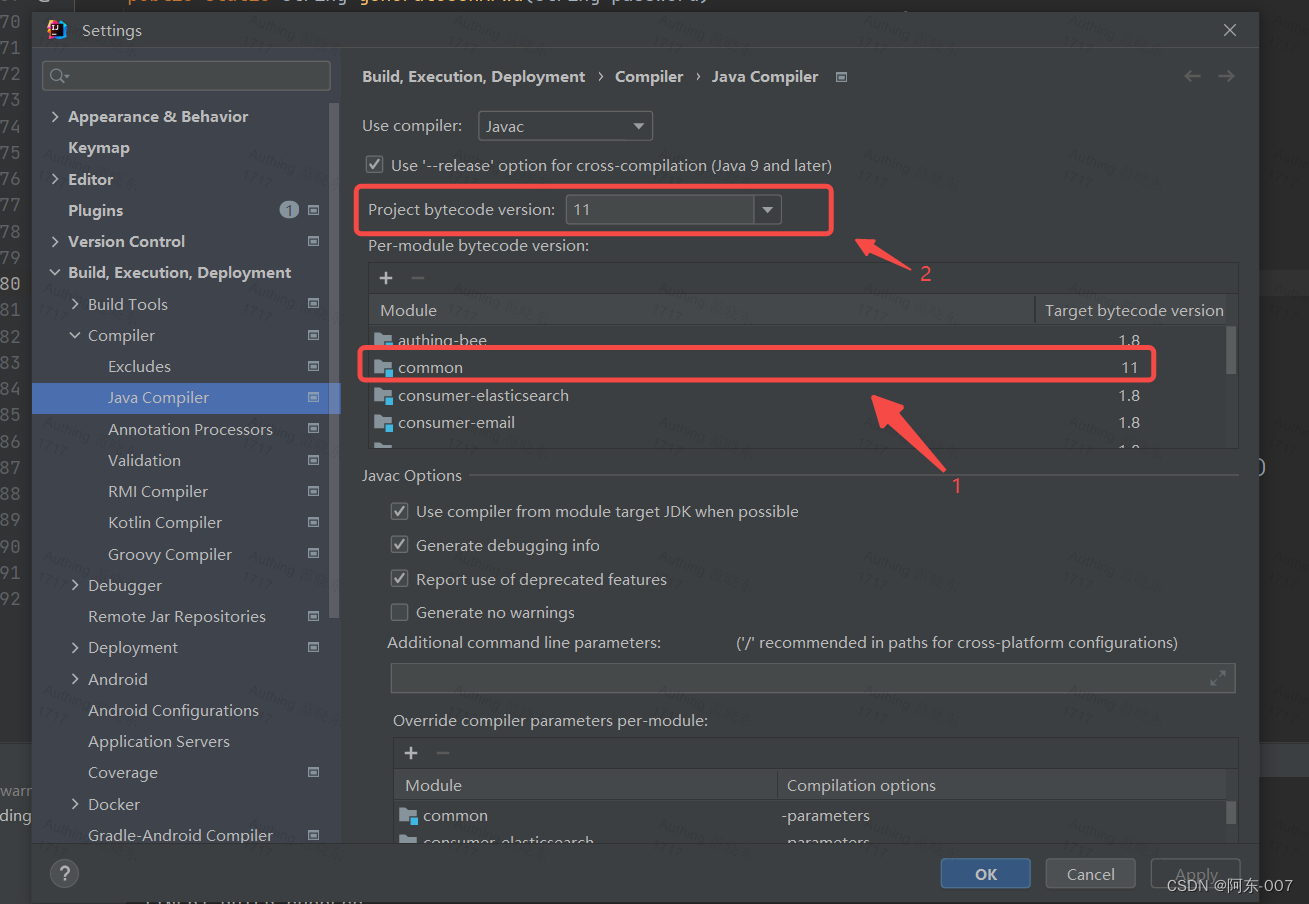Viewport: 1309px width, 904px height.
Task: Expand the Debugger tree node
Action: point(75,585)
